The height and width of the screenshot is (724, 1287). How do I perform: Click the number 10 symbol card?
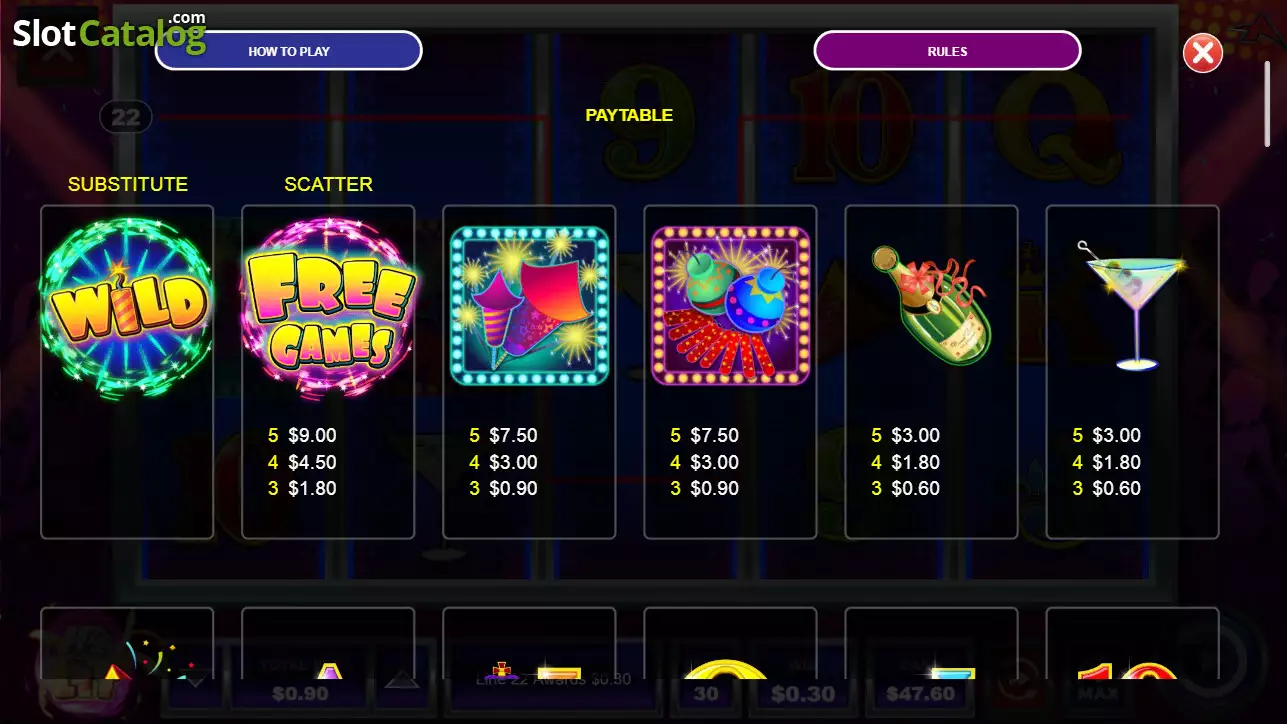(1132, 643)
